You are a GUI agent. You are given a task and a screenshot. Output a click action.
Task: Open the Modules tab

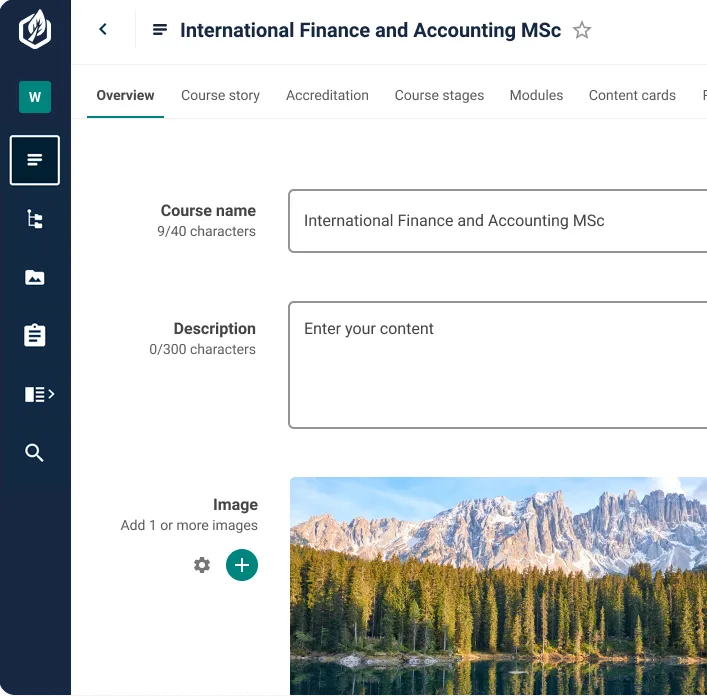click(536, 95)
